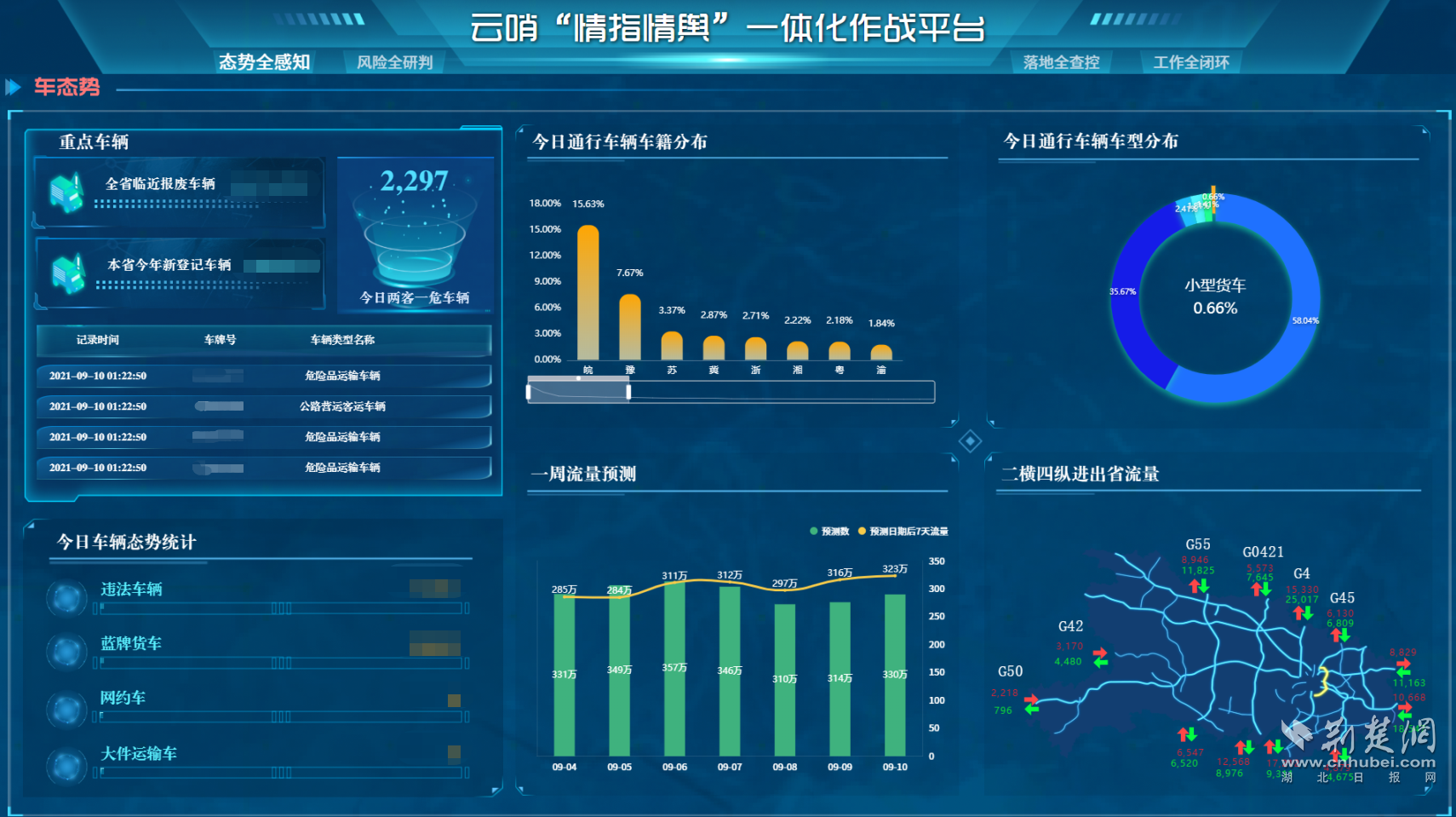
Task: Toggle the 预测数 legend series
Action: click(x=829, y=532)
